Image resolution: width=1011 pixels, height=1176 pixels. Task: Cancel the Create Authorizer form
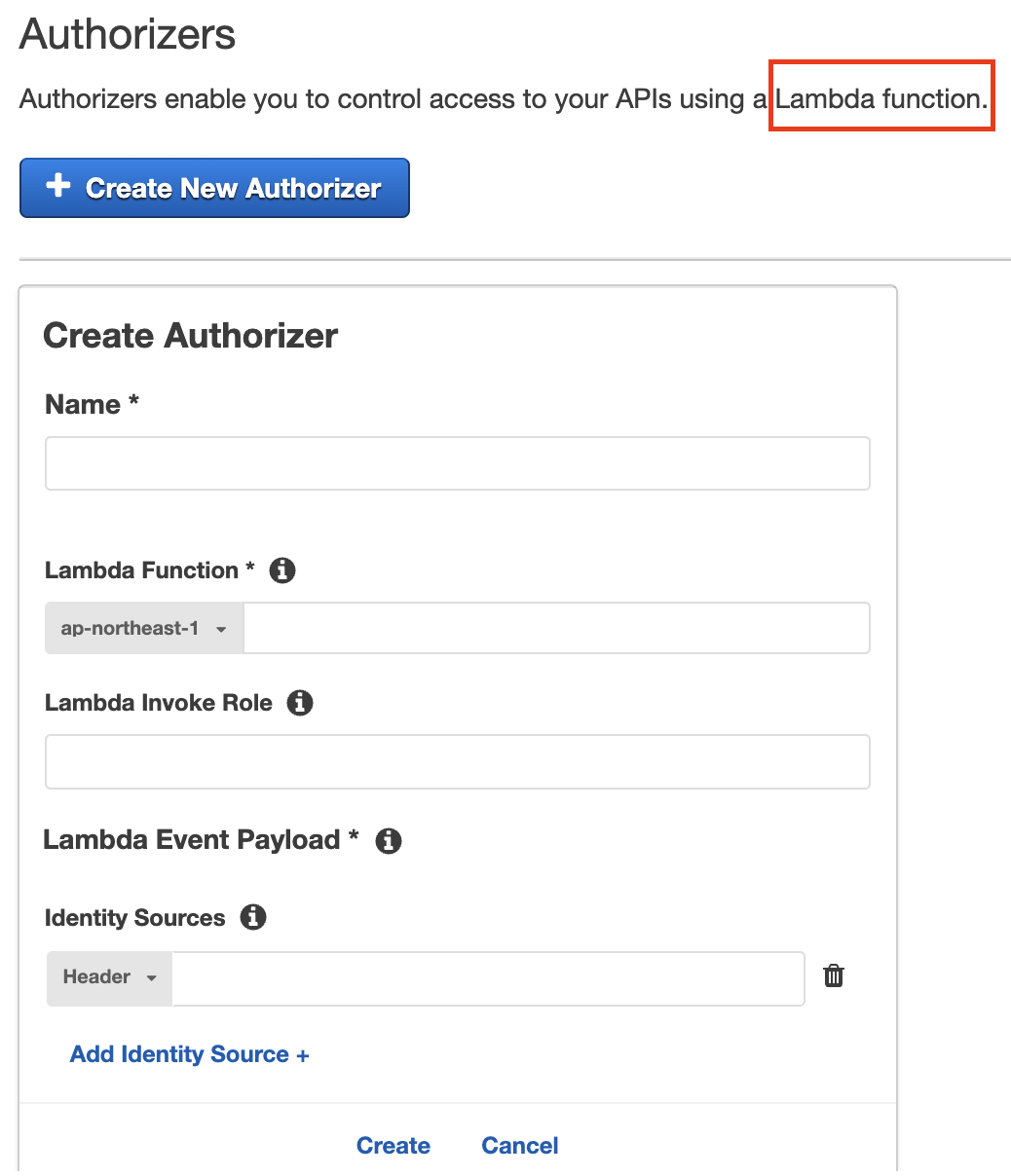[x=520, y=1146]
